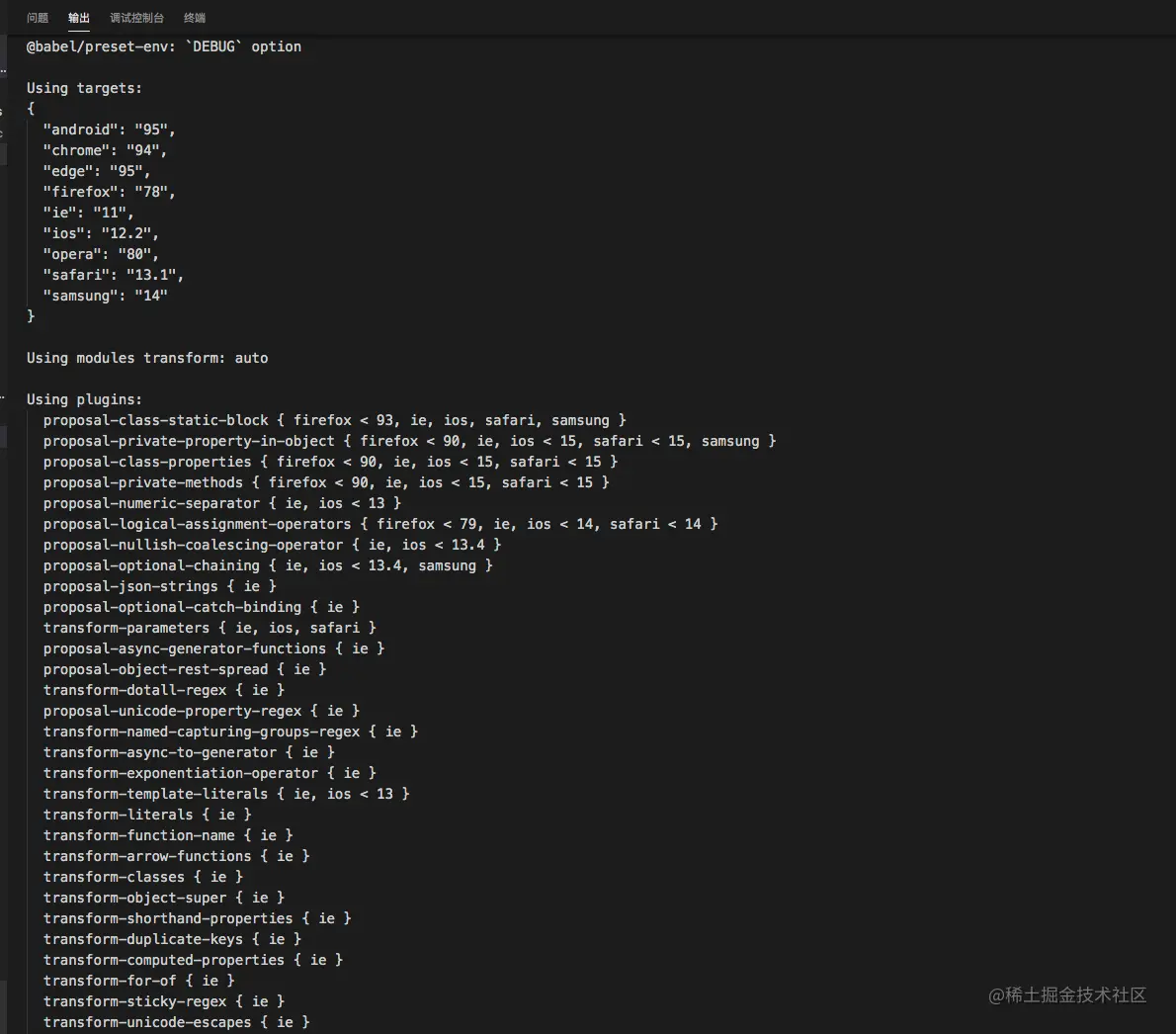The width and height of the screenshot is (1176, 1034).
Task: Select the transform-async-to-generator line
Action: pos(189,752)
